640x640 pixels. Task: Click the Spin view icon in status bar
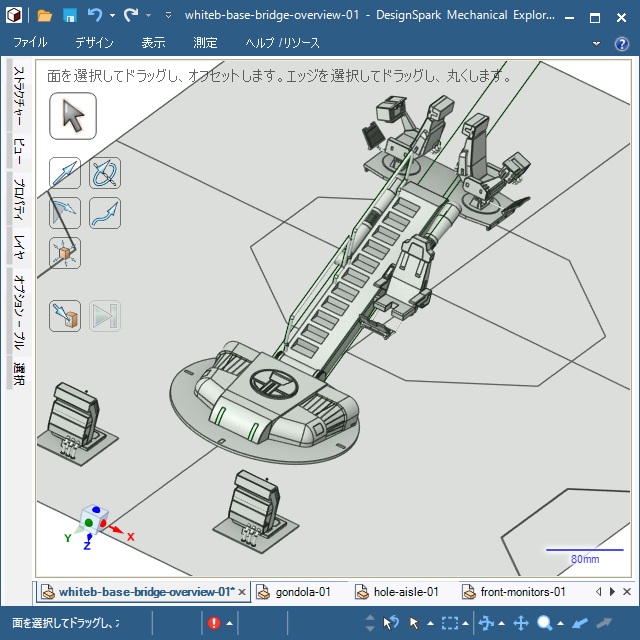[x=486, y=623]
